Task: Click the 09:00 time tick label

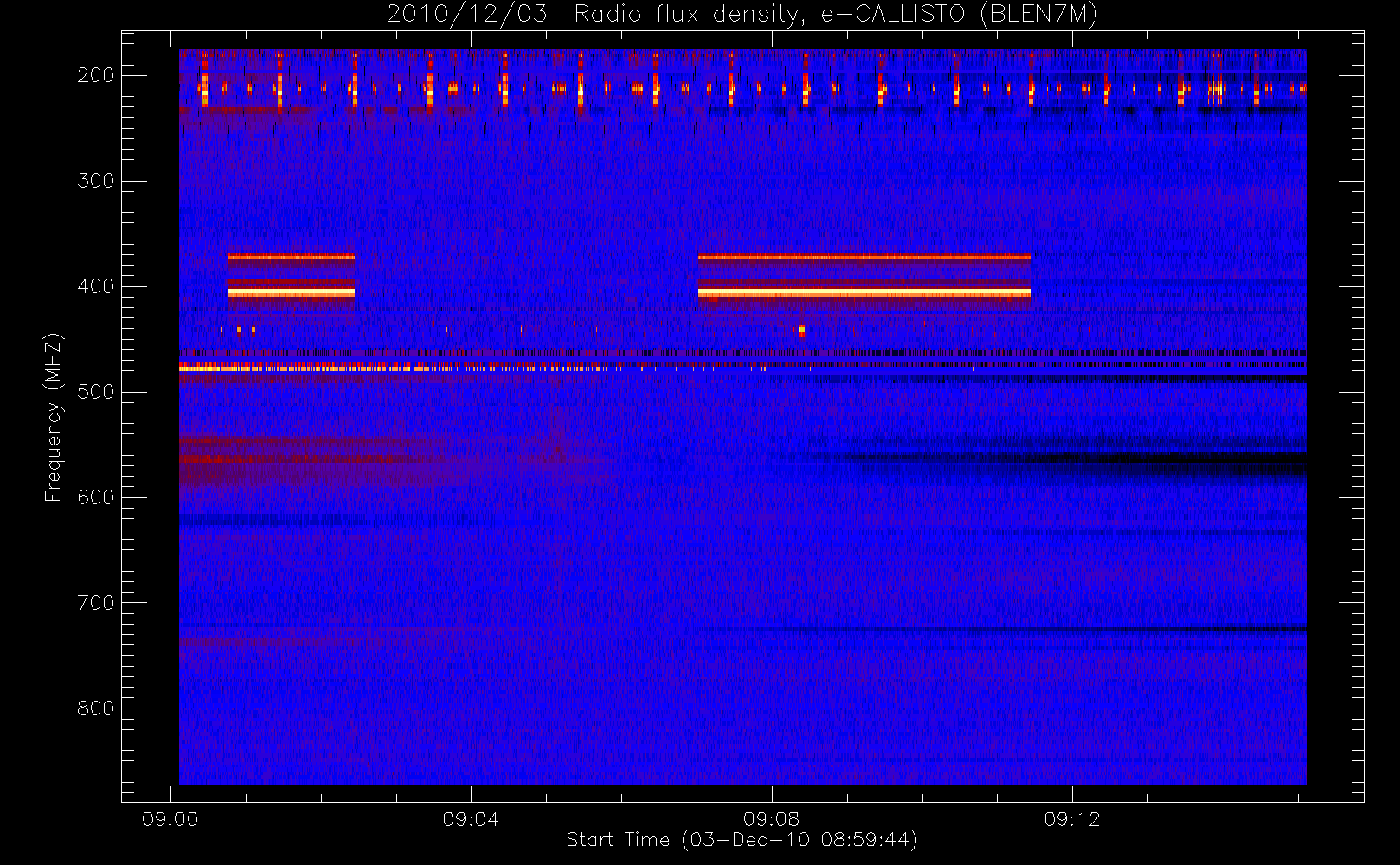Action: click(x=170, y=819)
